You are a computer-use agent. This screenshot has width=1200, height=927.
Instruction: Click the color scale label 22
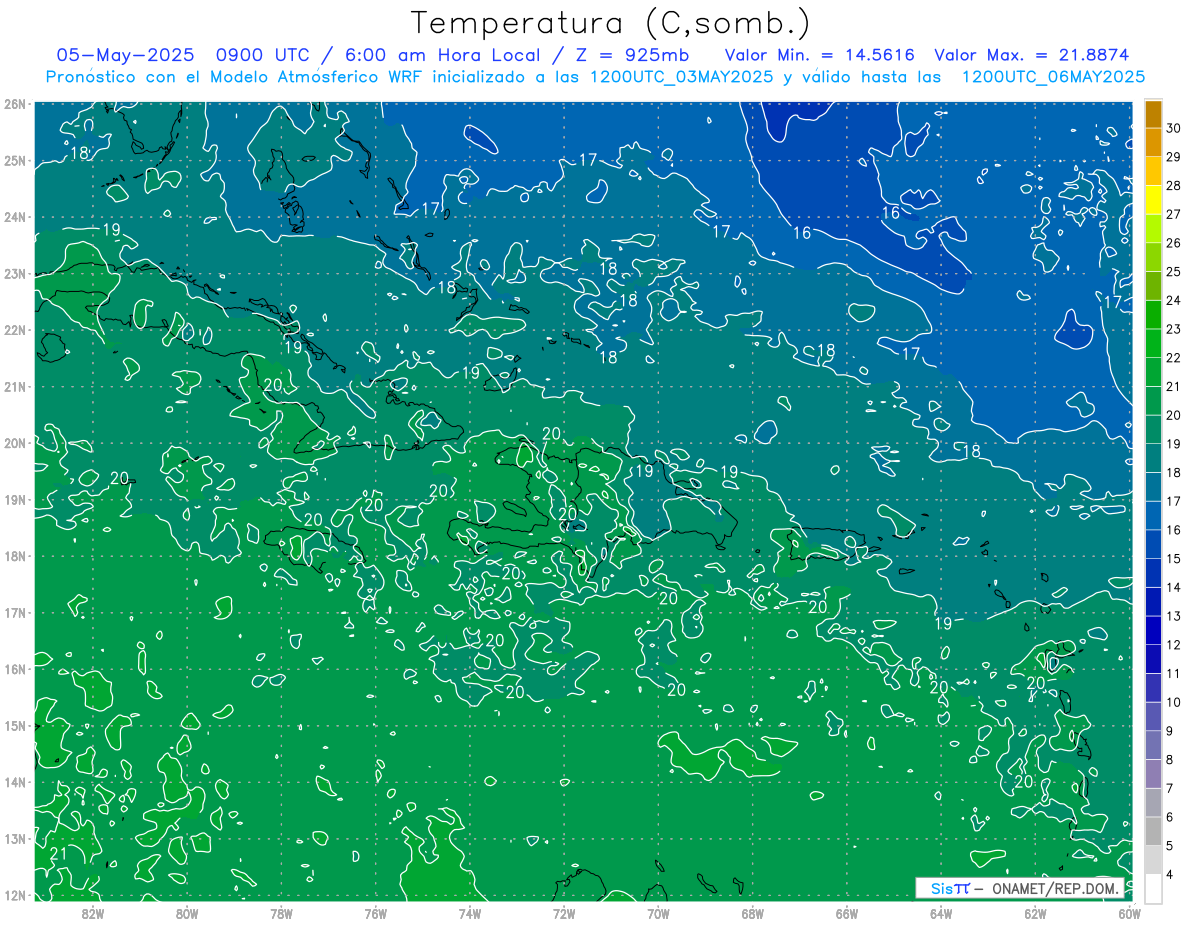click(x=1173, y=358)
